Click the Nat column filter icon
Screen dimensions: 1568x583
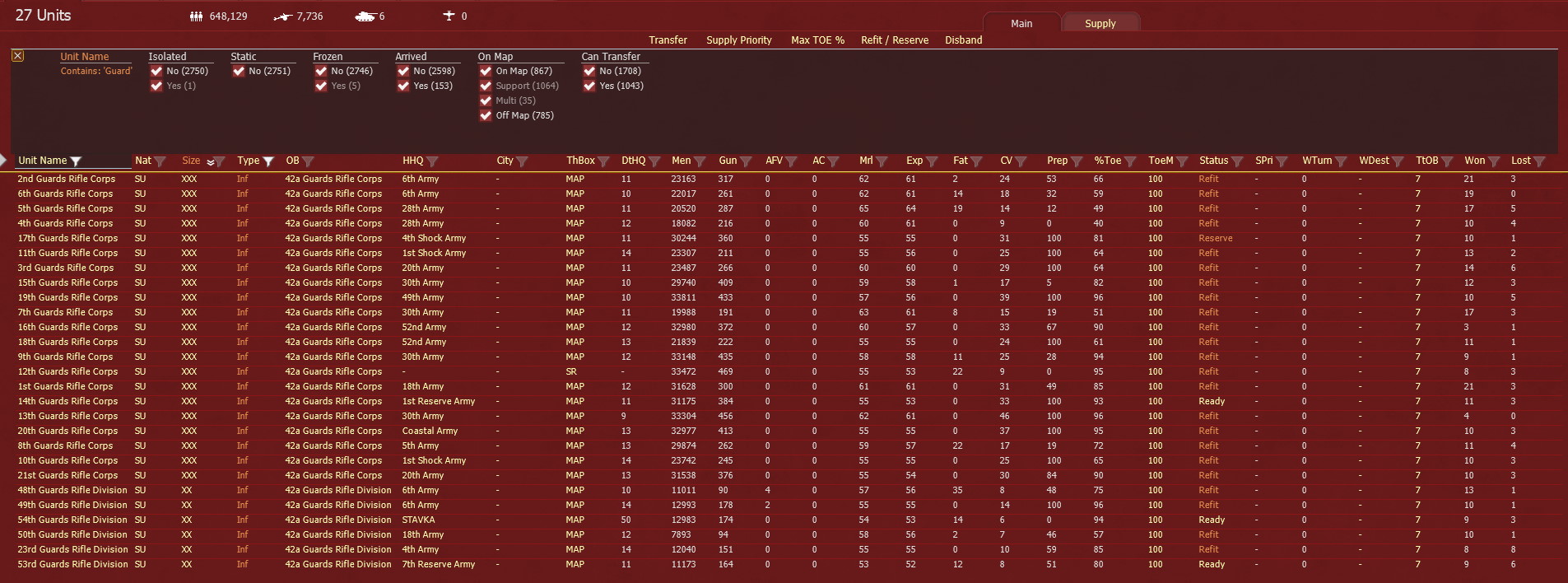pyautogui.click(x=161, y=161)
